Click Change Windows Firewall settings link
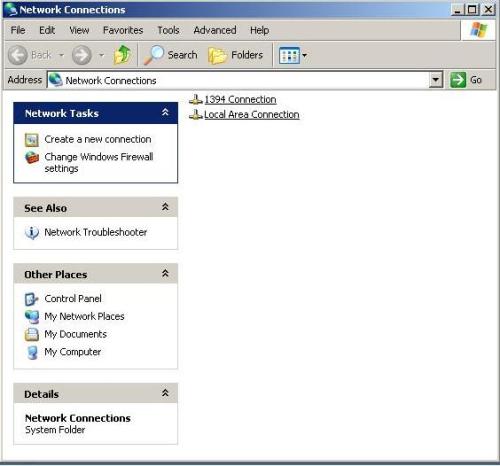Image resolution: width=500 pixels, height=466 pixels. (x=99, y=163)
